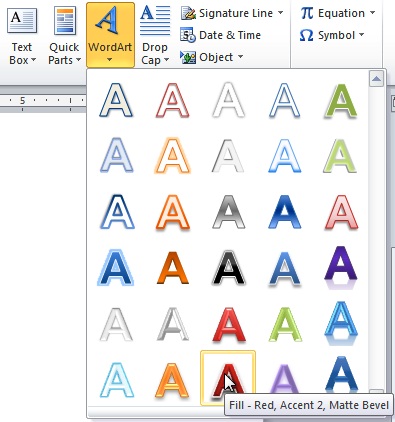This screenshot has width=395, height=422.
Task: Choose the cream fill dark blue outline WordArt
Action: click(116, 100)
